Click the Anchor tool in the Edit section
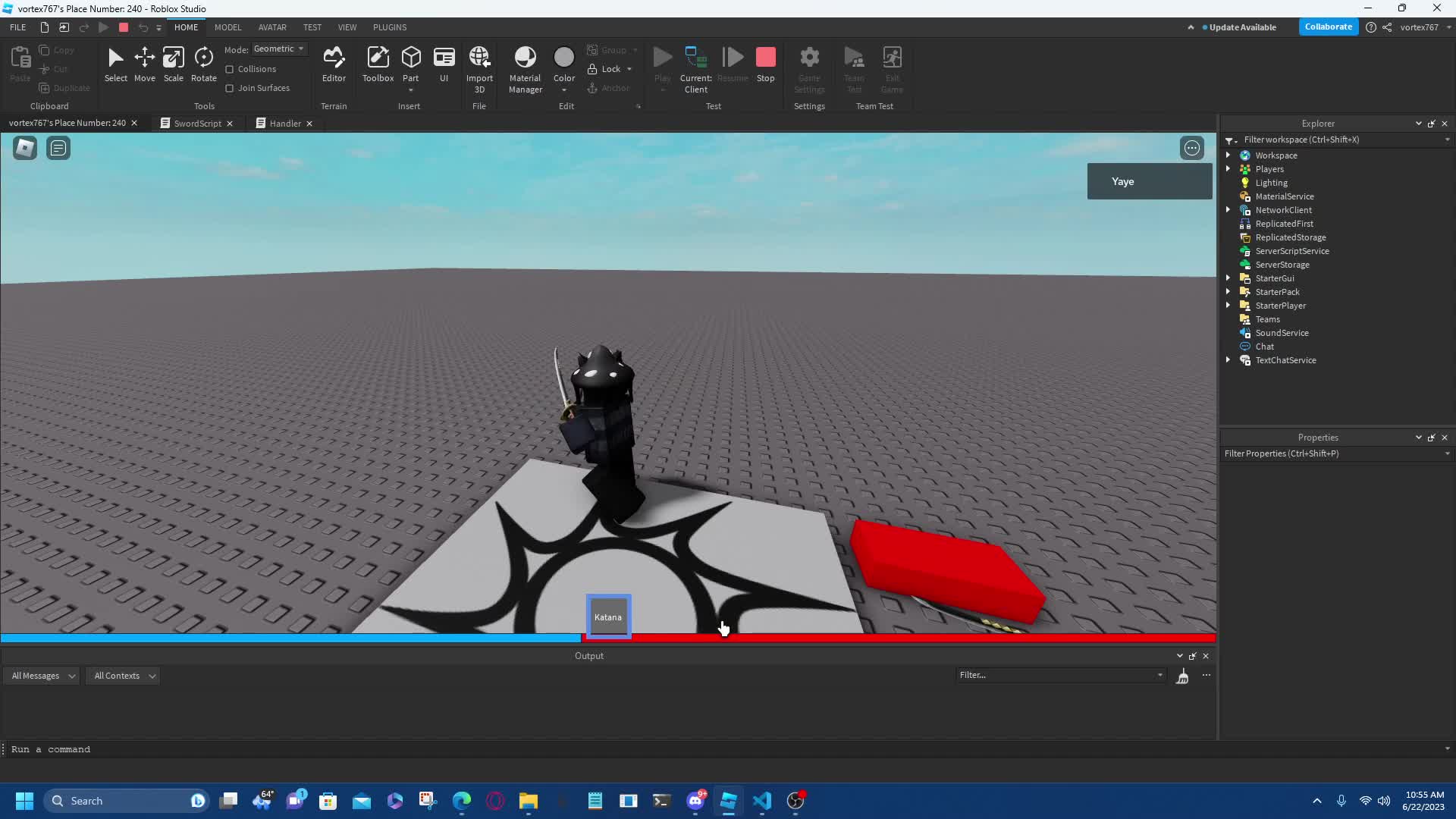This screenshot has width=1456, height=819. click(609, 88)
